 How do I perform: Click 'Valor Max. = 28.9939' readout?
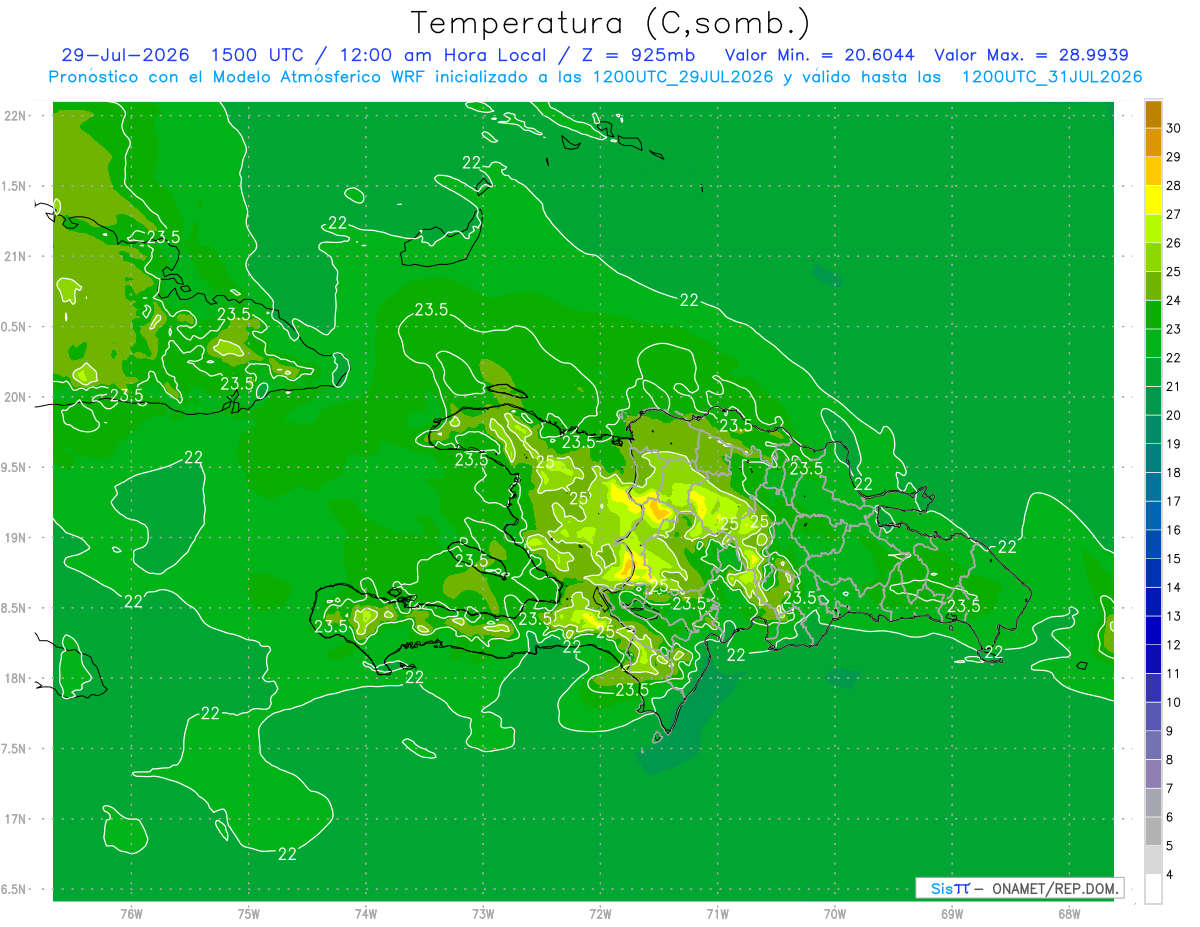1032,56
